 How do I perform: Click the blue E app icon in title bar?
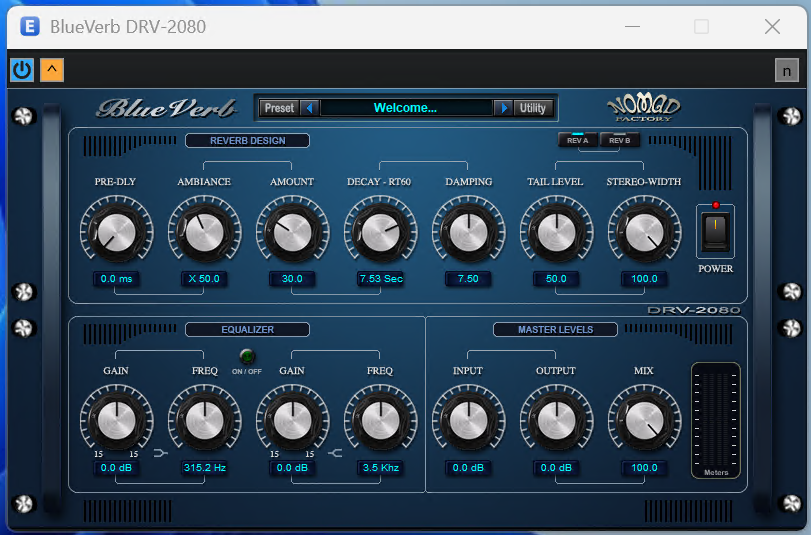pyautogui.click(x=29, y=26)
